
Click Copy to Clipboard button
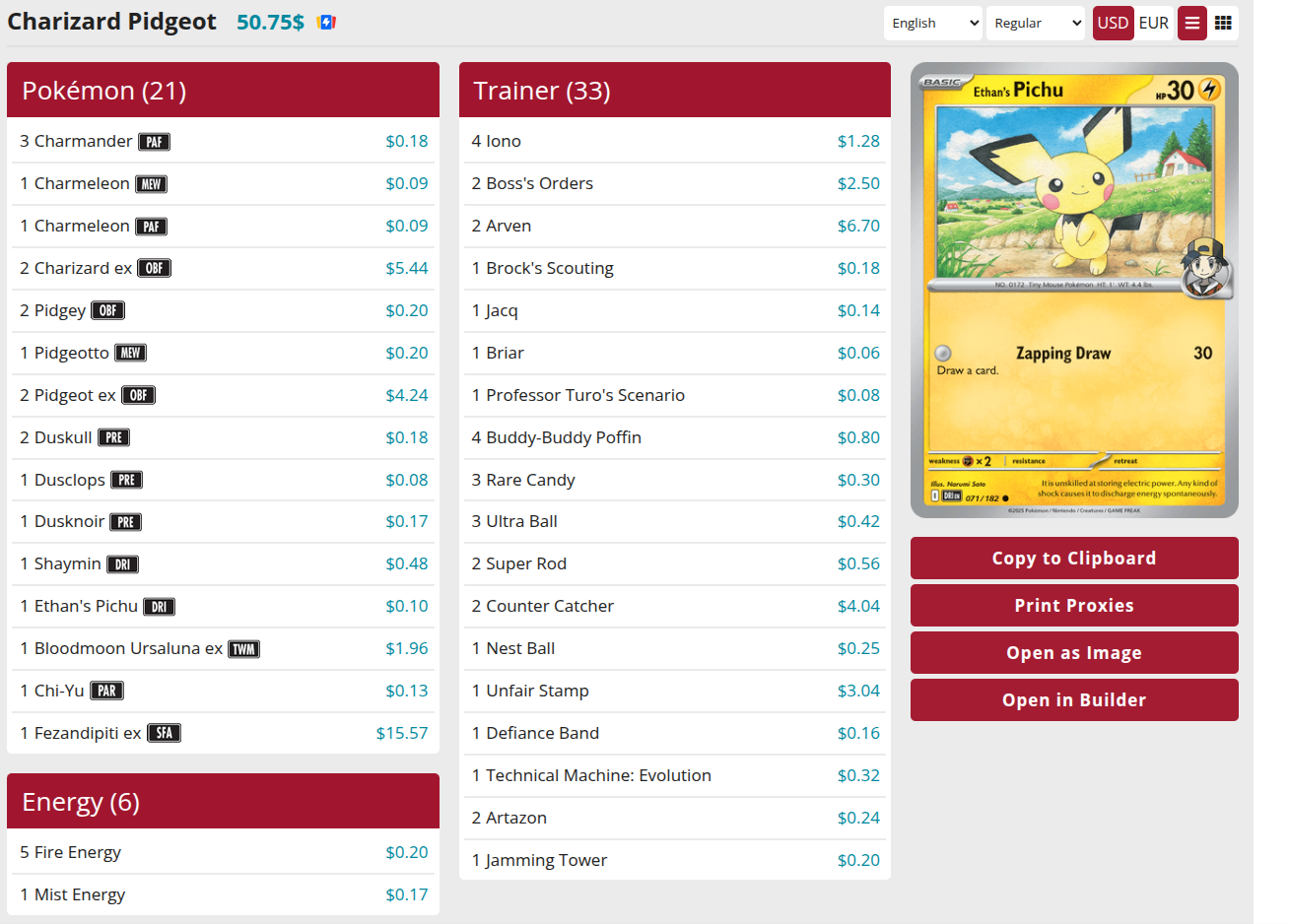[x=1074, y=559]
